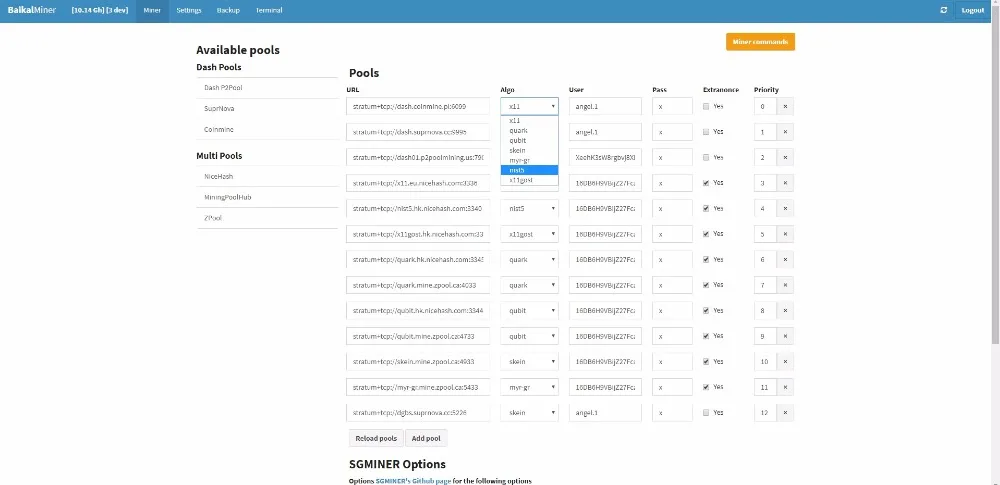The width and height of the screenshot is (1000, 485).
Task: Open algo dropdown for qubit.mine.zpool pool
Action: tap(529, 336)
